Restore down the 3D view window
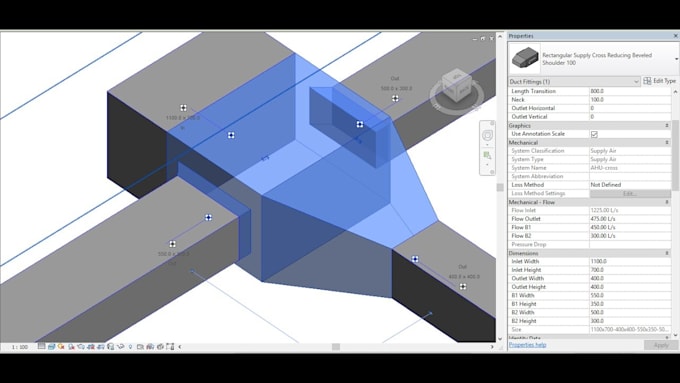The height and width of the screenshot is (383, 680). pos(483,38)
